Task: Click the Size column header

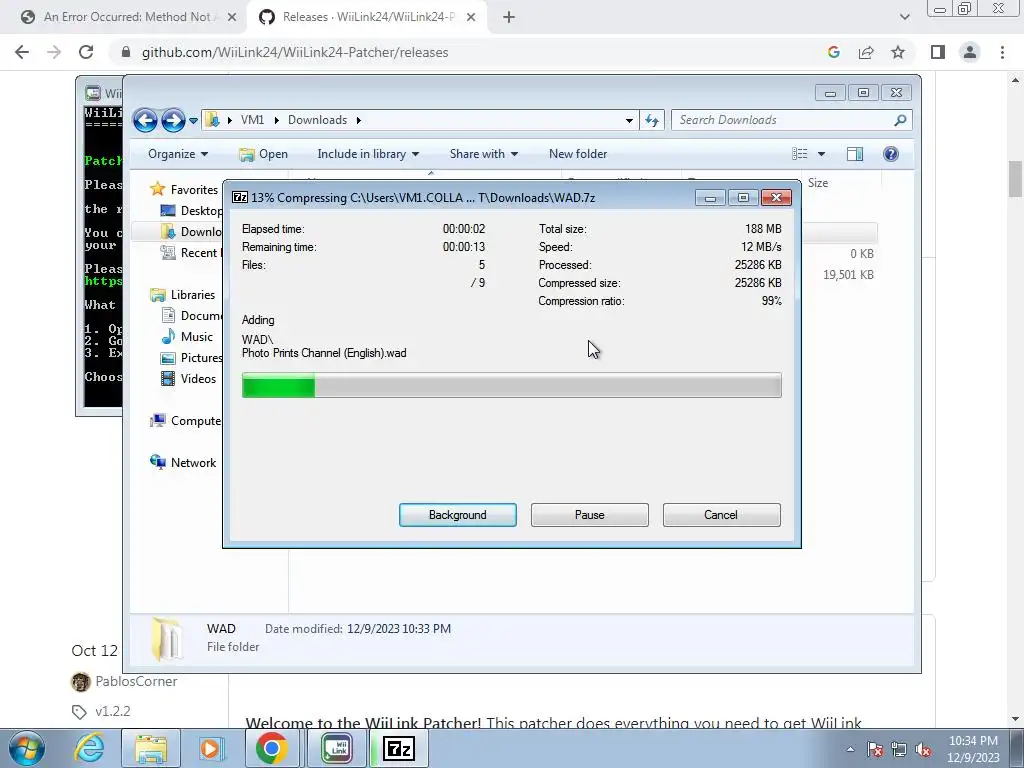Action: tap(818, 183)
